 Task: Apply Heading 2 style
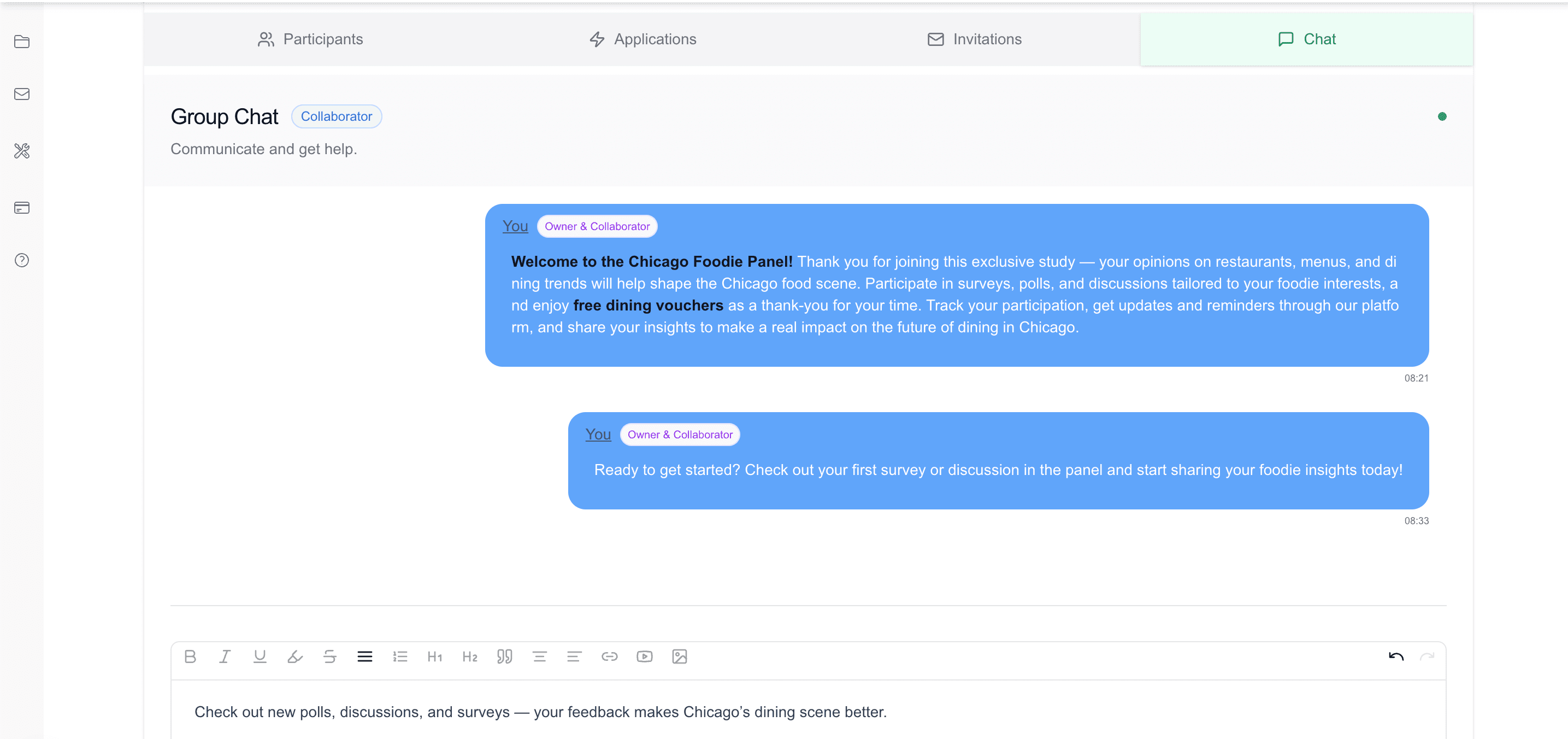470,656
